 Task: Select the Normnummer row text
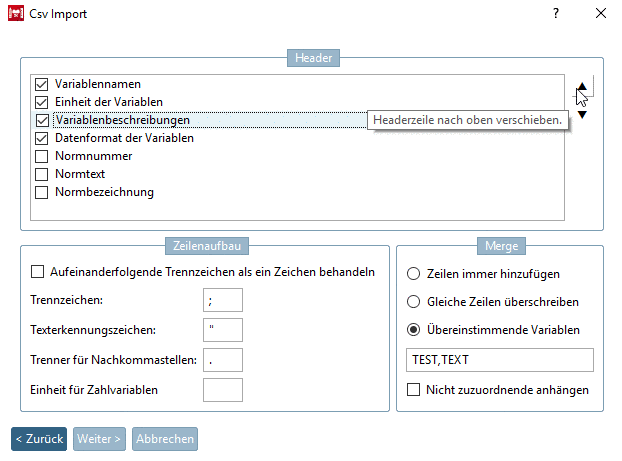[94, 156]
